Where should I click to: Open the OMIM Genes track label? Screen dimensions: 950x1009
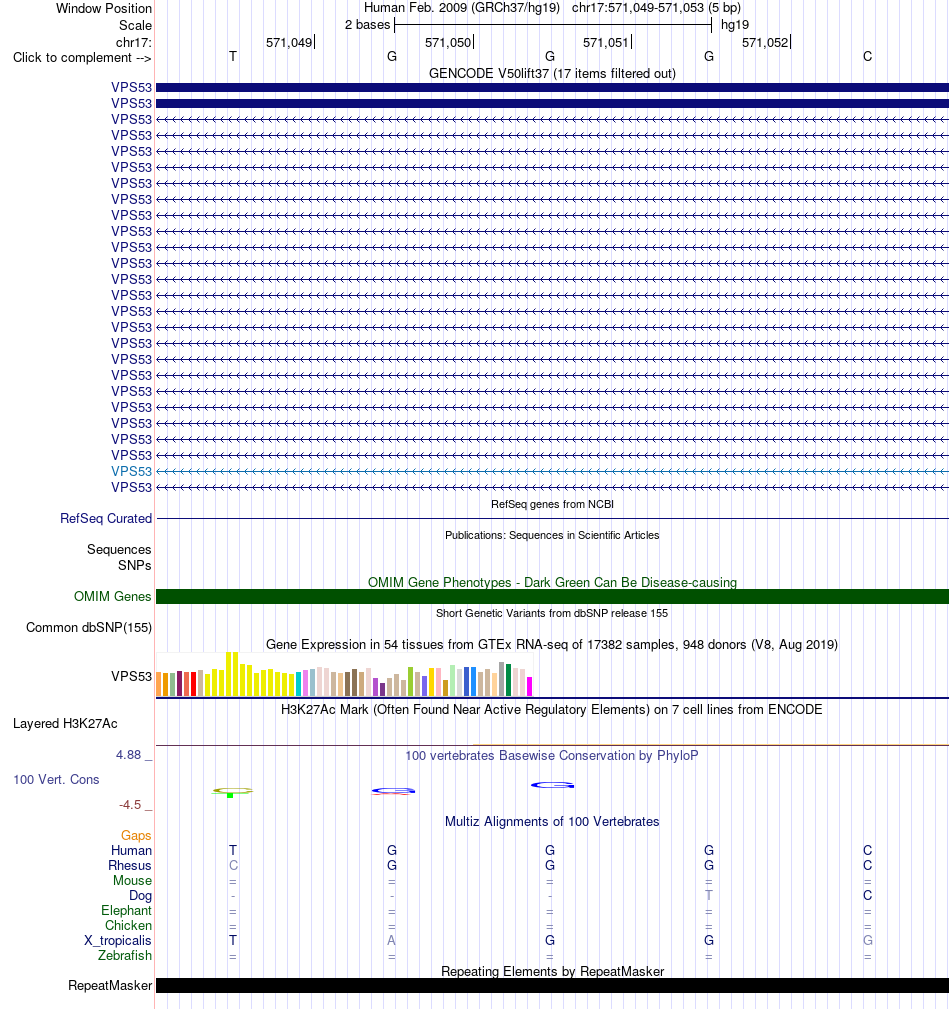point(113,597)
